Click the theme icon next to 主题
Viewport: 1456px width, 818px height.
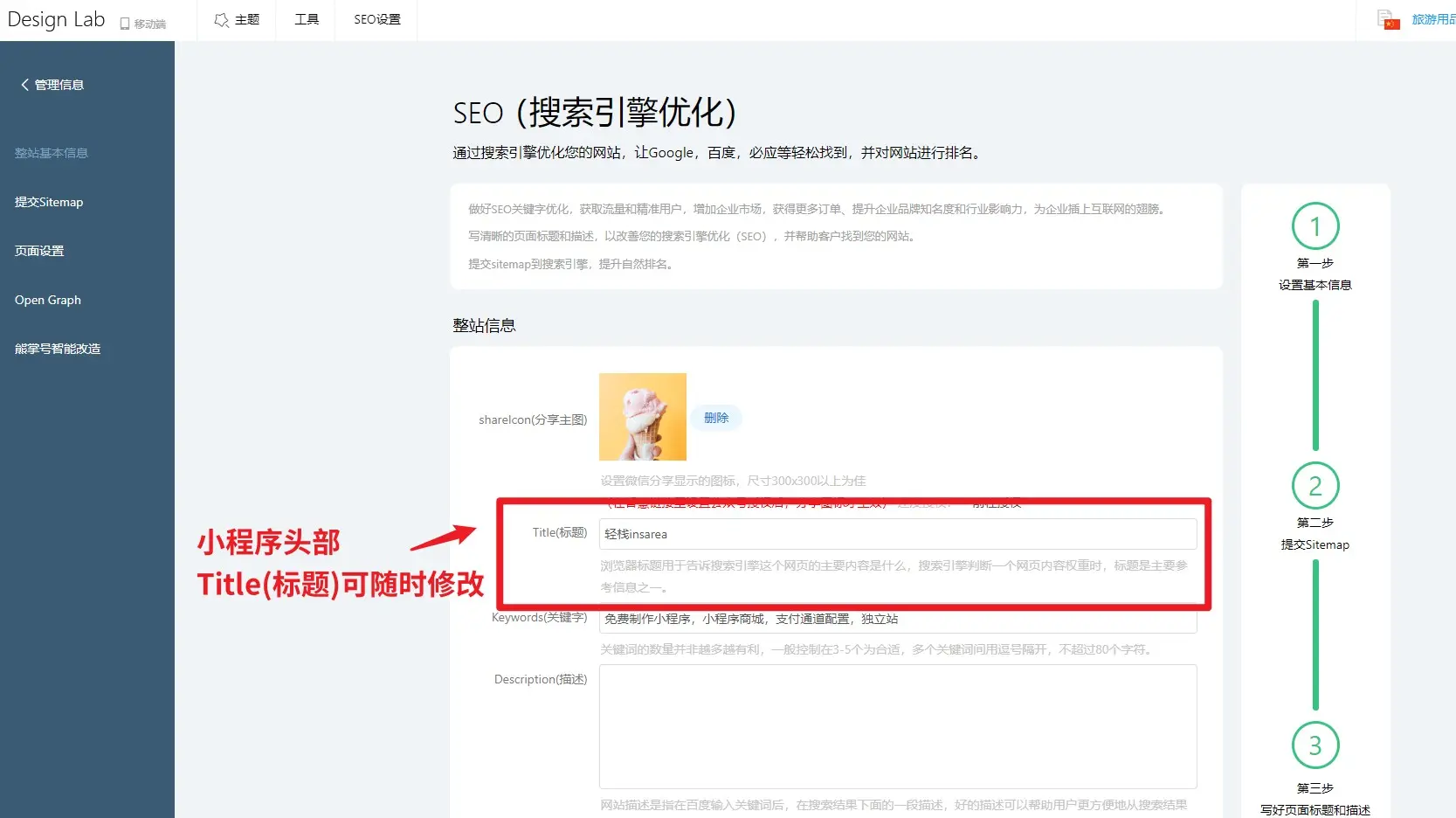(x=222, y=19)
